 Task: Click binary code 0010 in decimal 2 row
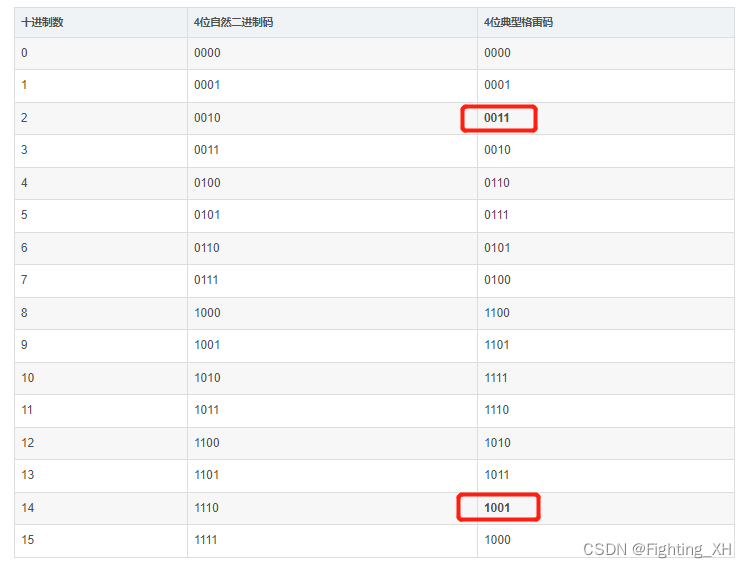pyautogui.click(x=207, y=118)
